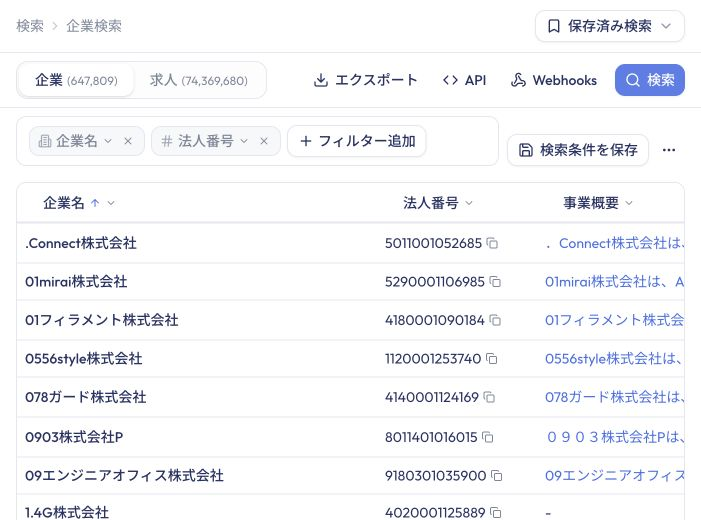Click the ascending sort arrow on 企業名
The height and width of the screenshot is (520, 701).
(95, 203)
